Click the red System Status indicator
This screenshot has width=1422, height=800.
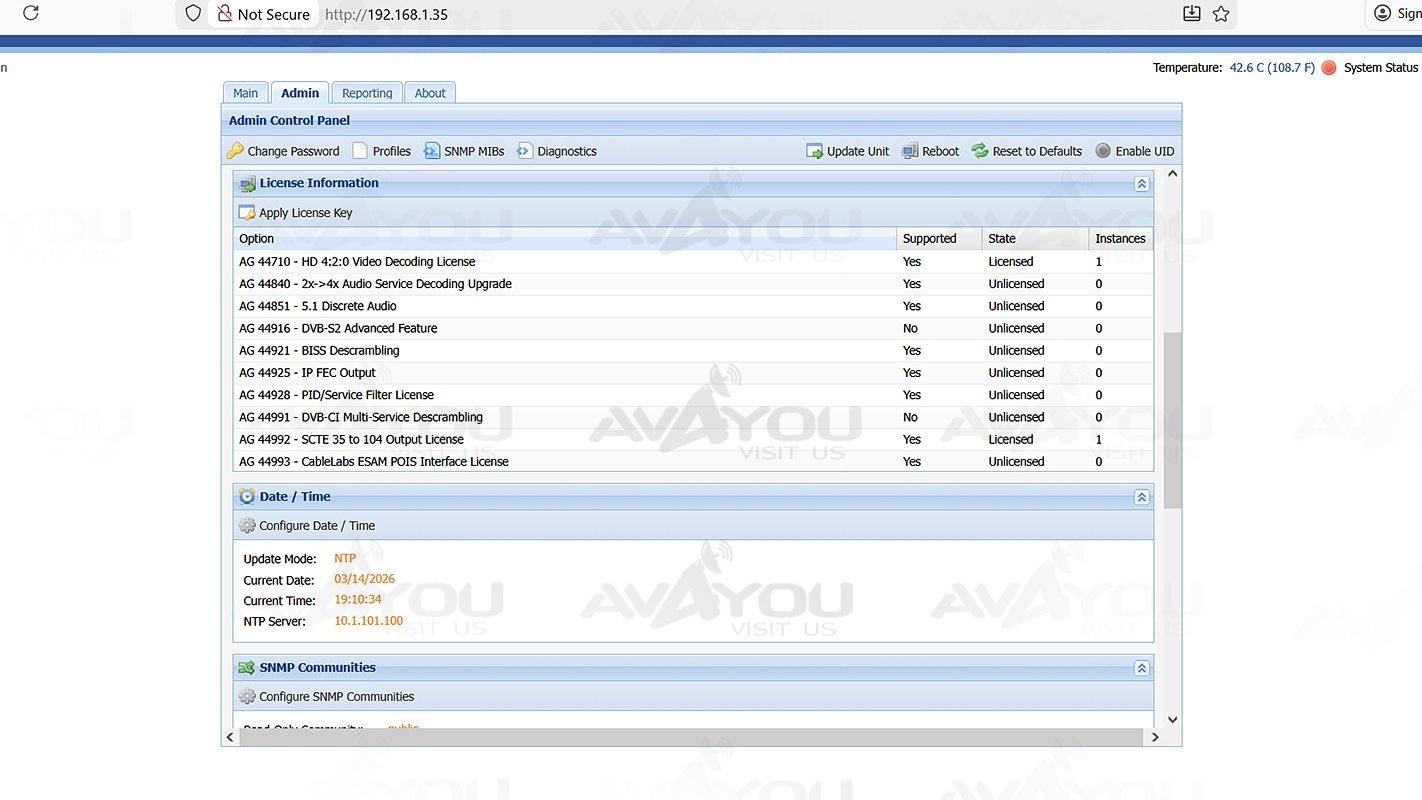pos(1329,68)
